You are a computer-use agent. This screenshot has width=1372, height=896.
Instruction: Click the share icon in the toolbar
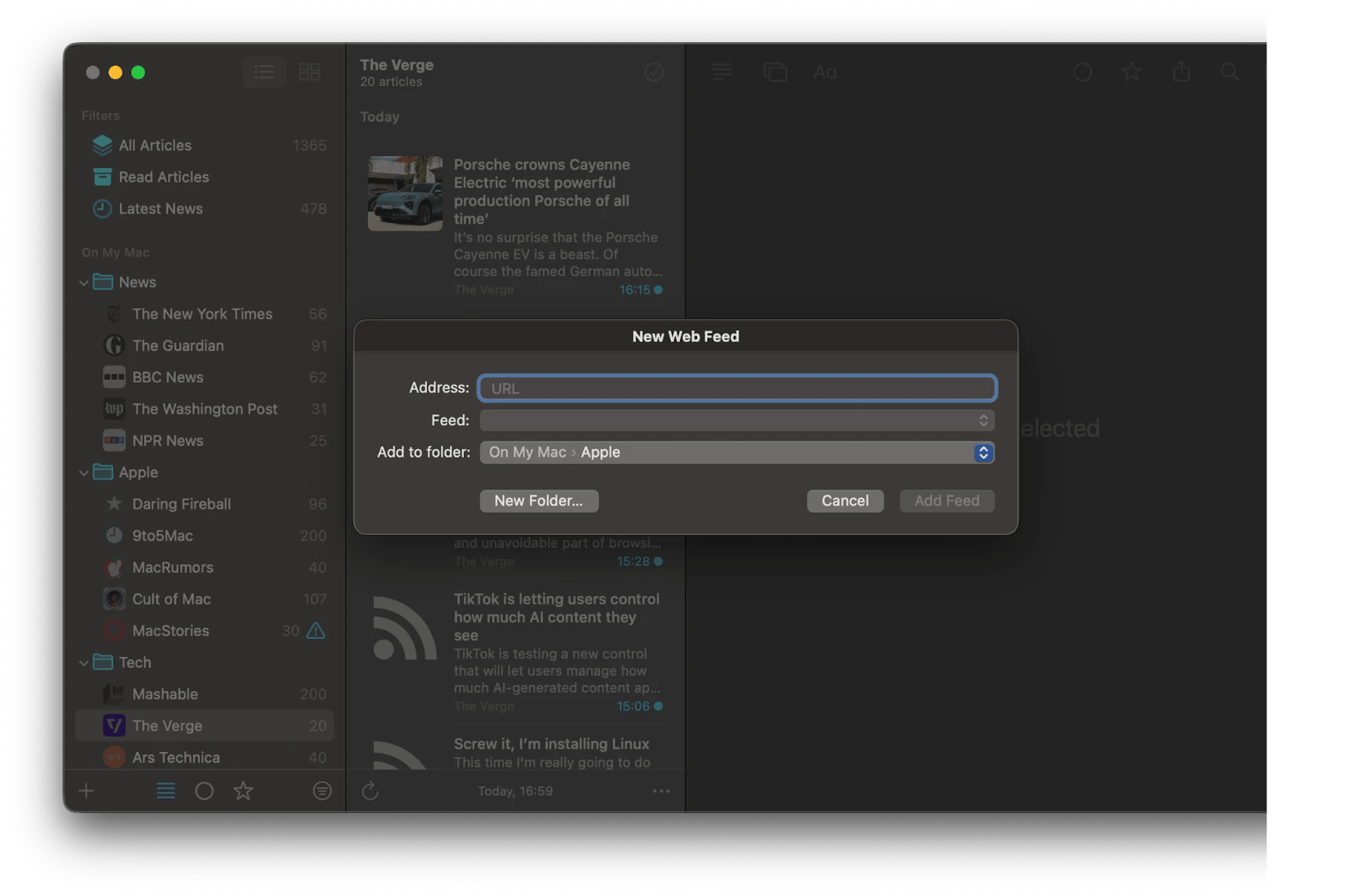point(1181,72)
